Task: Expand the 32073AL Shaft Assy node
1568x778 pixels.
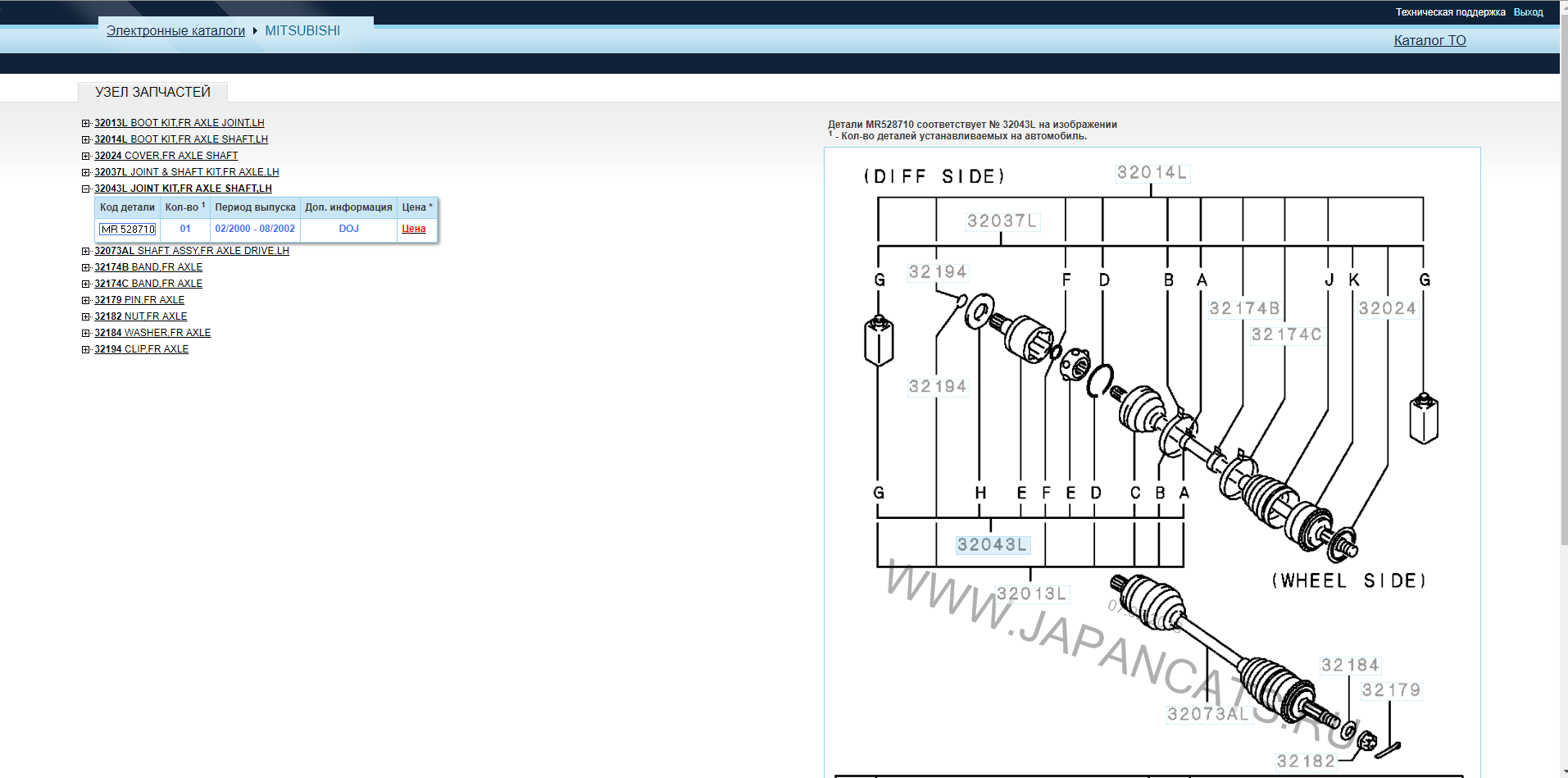Action: point(85,251)
